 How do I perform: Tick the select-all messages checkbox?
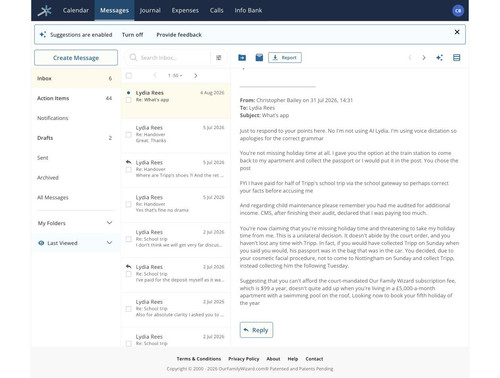point(129,76)
